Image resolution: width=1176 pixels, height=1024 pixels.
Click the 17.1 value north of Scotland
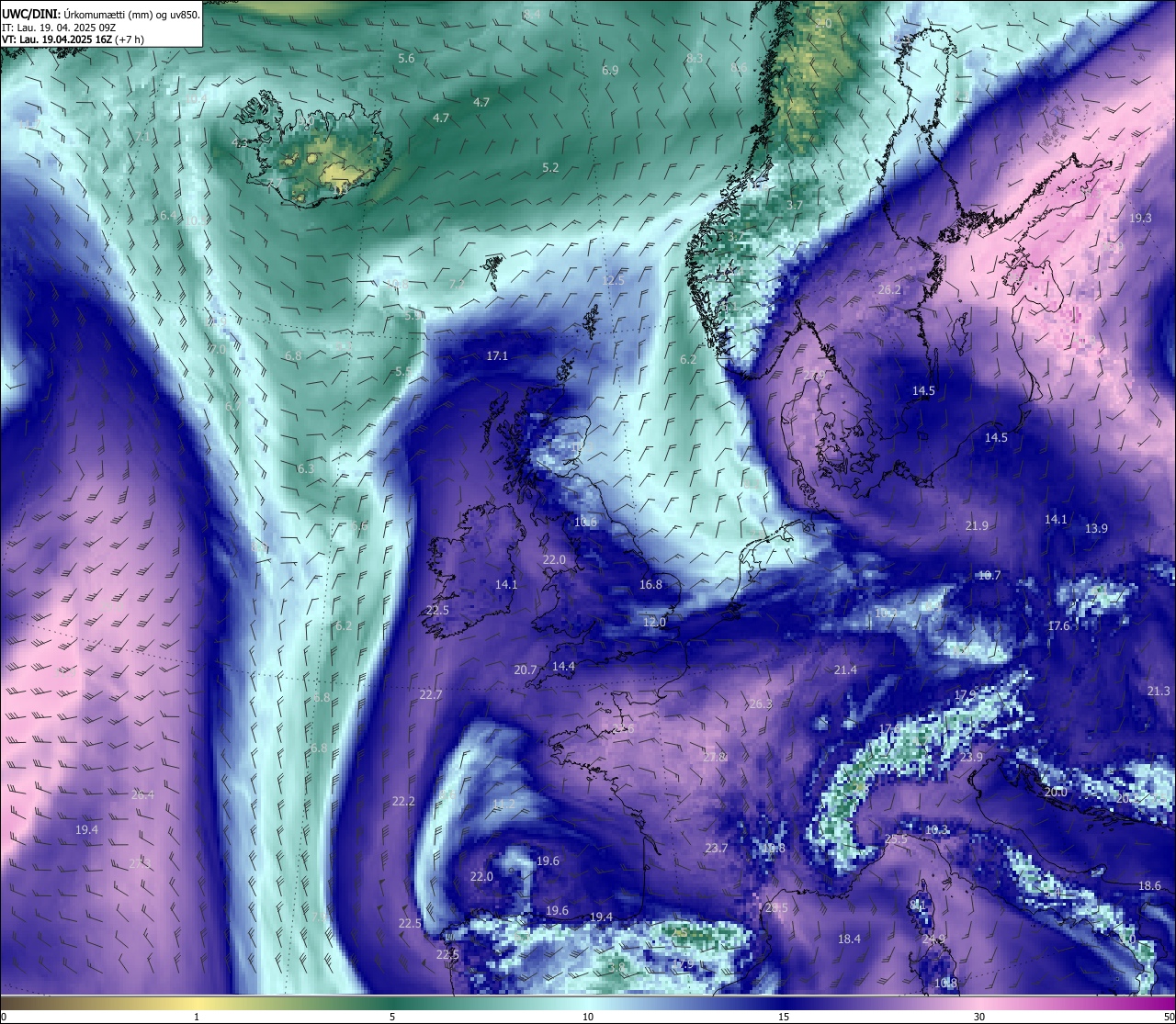tap(497, 355)
